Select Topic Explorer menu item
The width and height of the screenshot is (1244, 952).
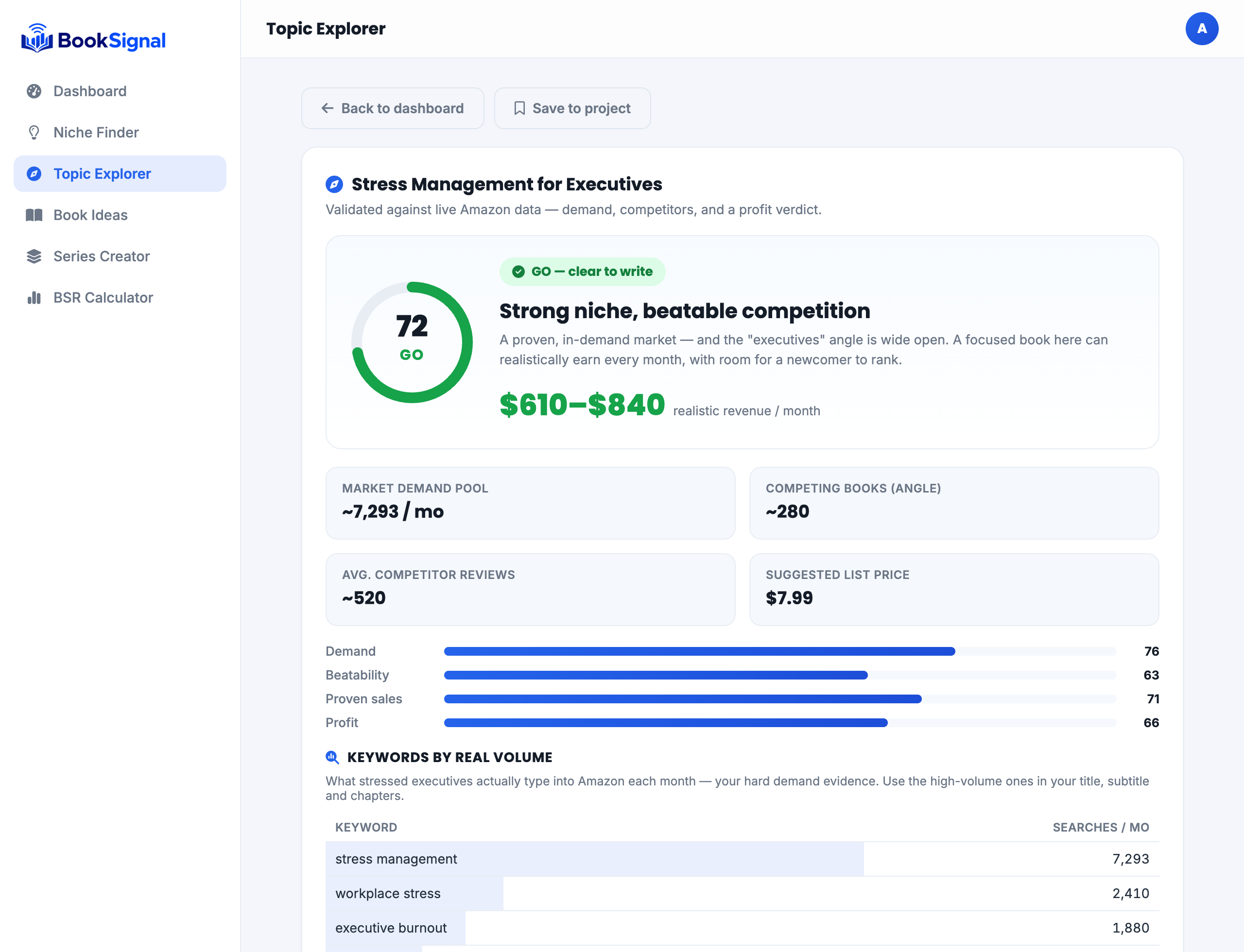tap(120, 174)
